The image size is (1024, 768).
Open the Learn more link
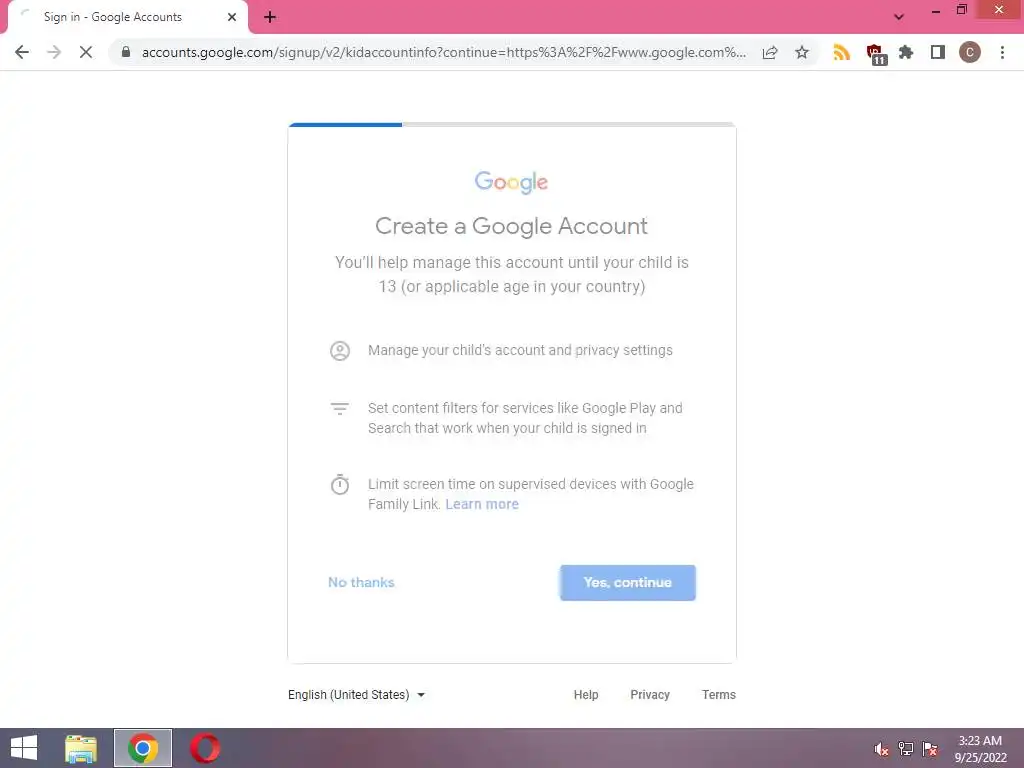[x=482, y=504]
